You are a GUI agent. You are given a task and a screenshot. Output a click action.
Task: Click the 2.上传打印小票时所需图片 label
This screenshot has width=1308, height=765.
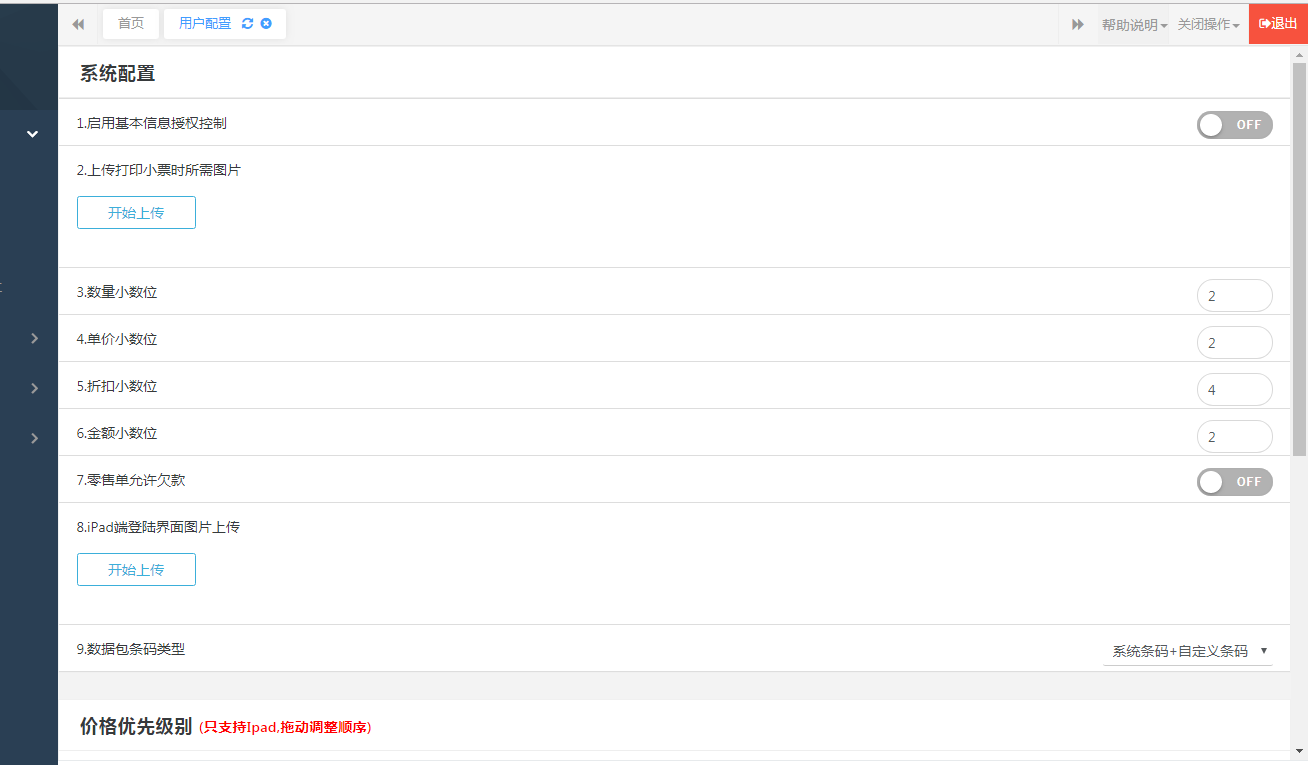(x=159, y=170)
